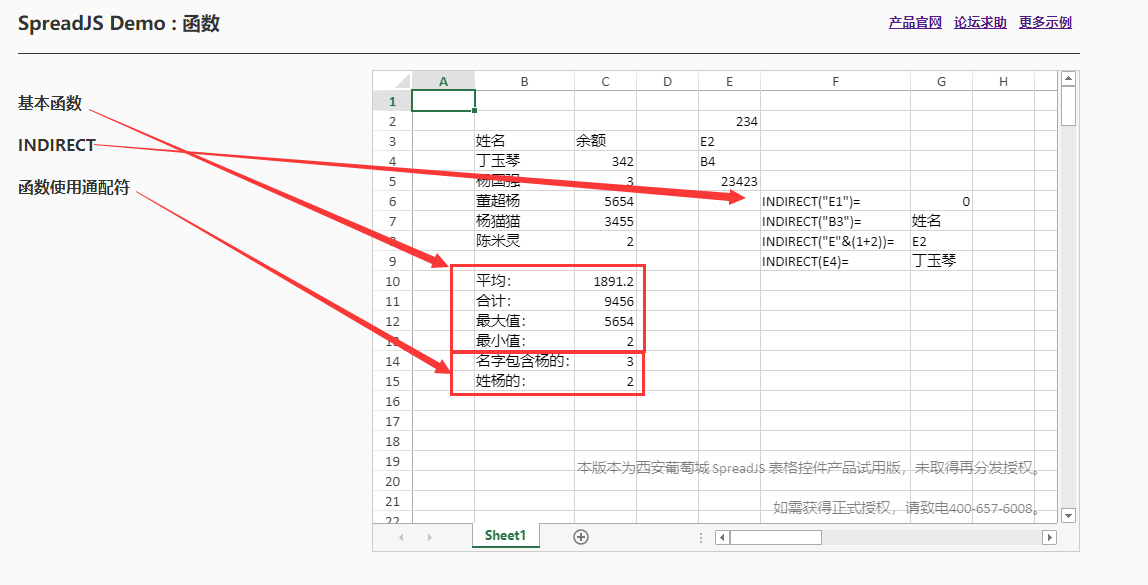The image size is (1148, 585).
Task: Select row 16 header
Action: (392, 401)
